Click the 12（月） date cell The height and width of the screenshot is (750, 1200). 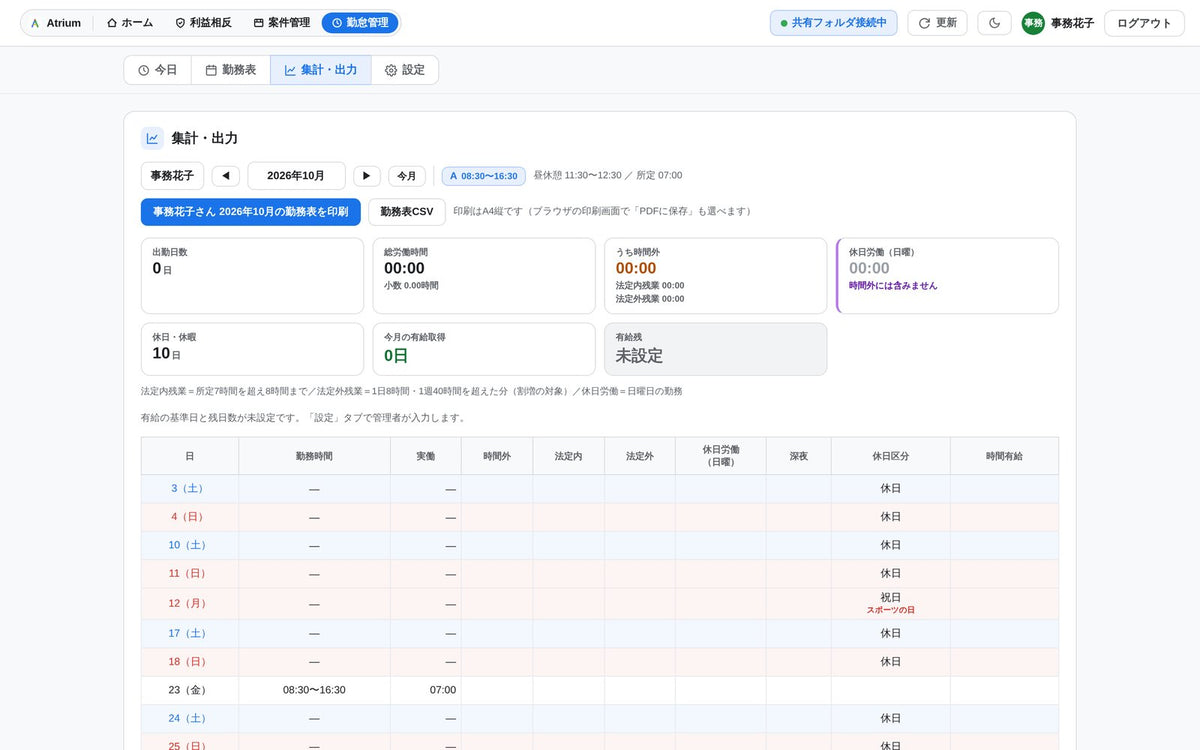pos(190,604)
